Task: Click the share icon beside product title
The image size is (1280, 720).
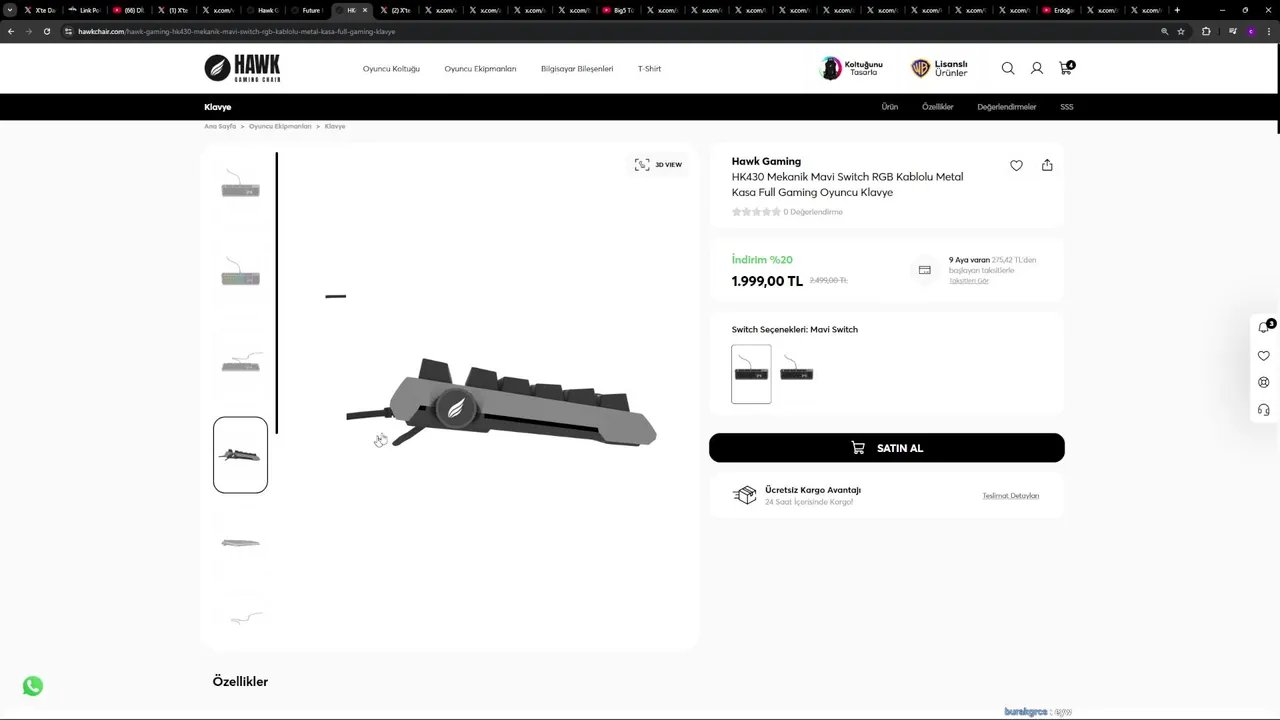Action: point(1047,165)
